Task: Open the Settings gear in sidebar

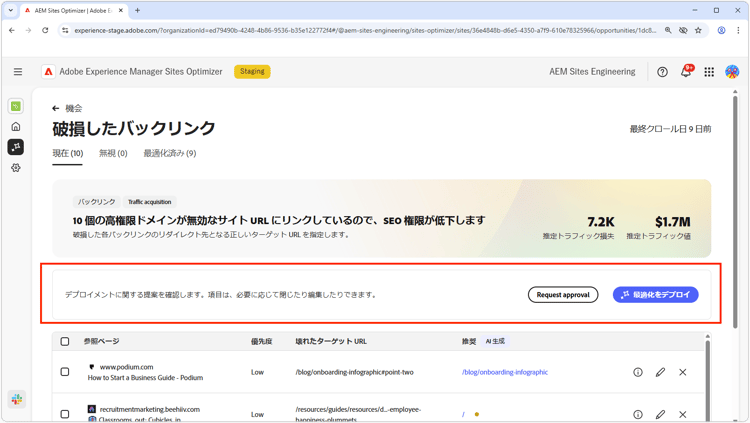Action: click(x=16, y=167)
